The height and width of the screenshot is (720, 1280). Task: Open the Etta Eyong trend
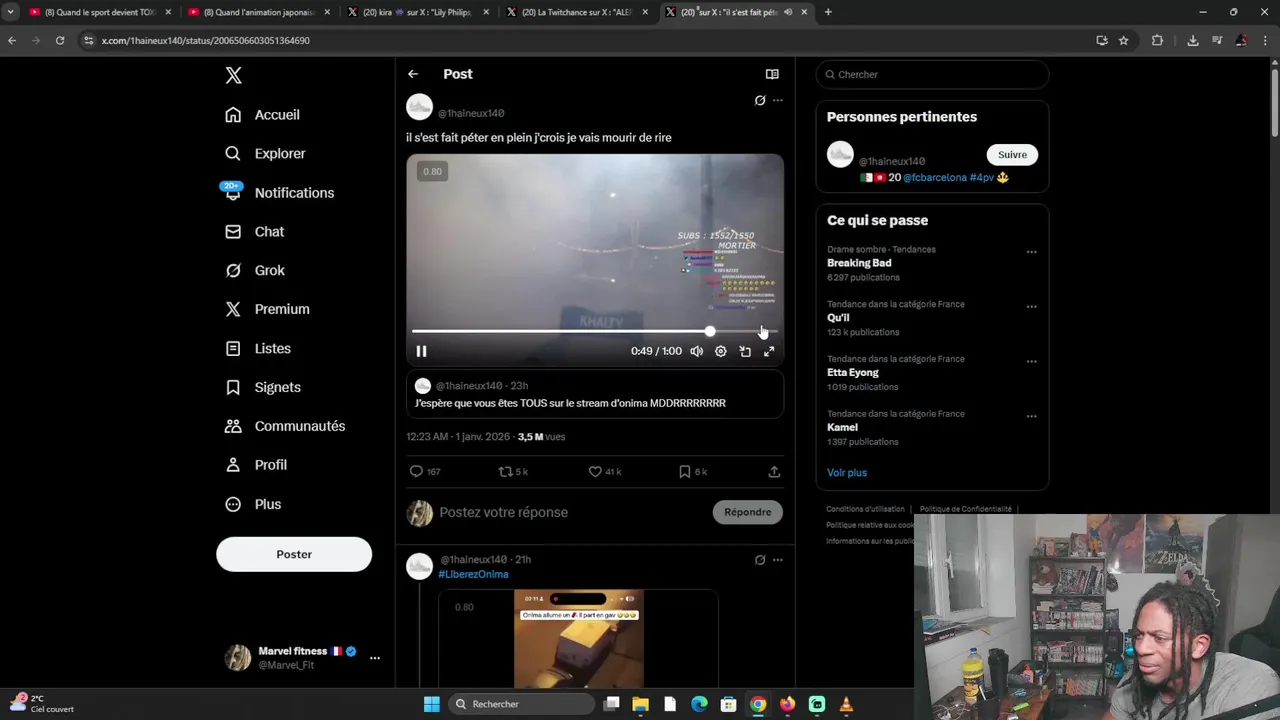853,373
